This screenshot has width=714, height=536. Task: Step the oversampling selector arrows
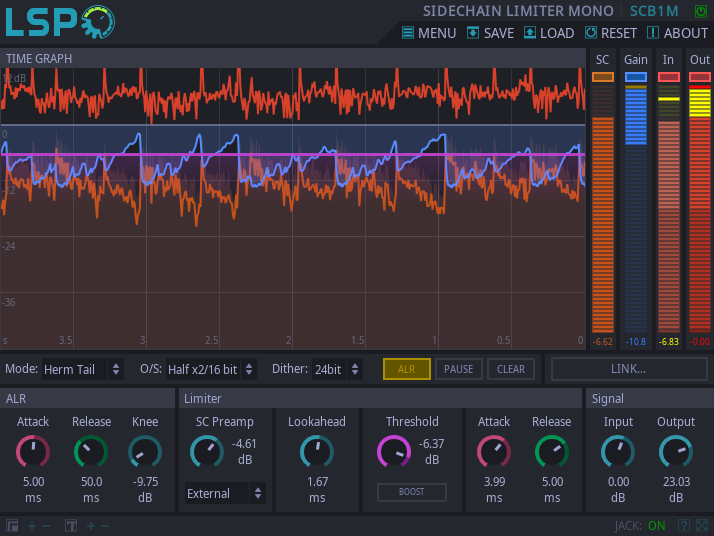coord(249,369)
